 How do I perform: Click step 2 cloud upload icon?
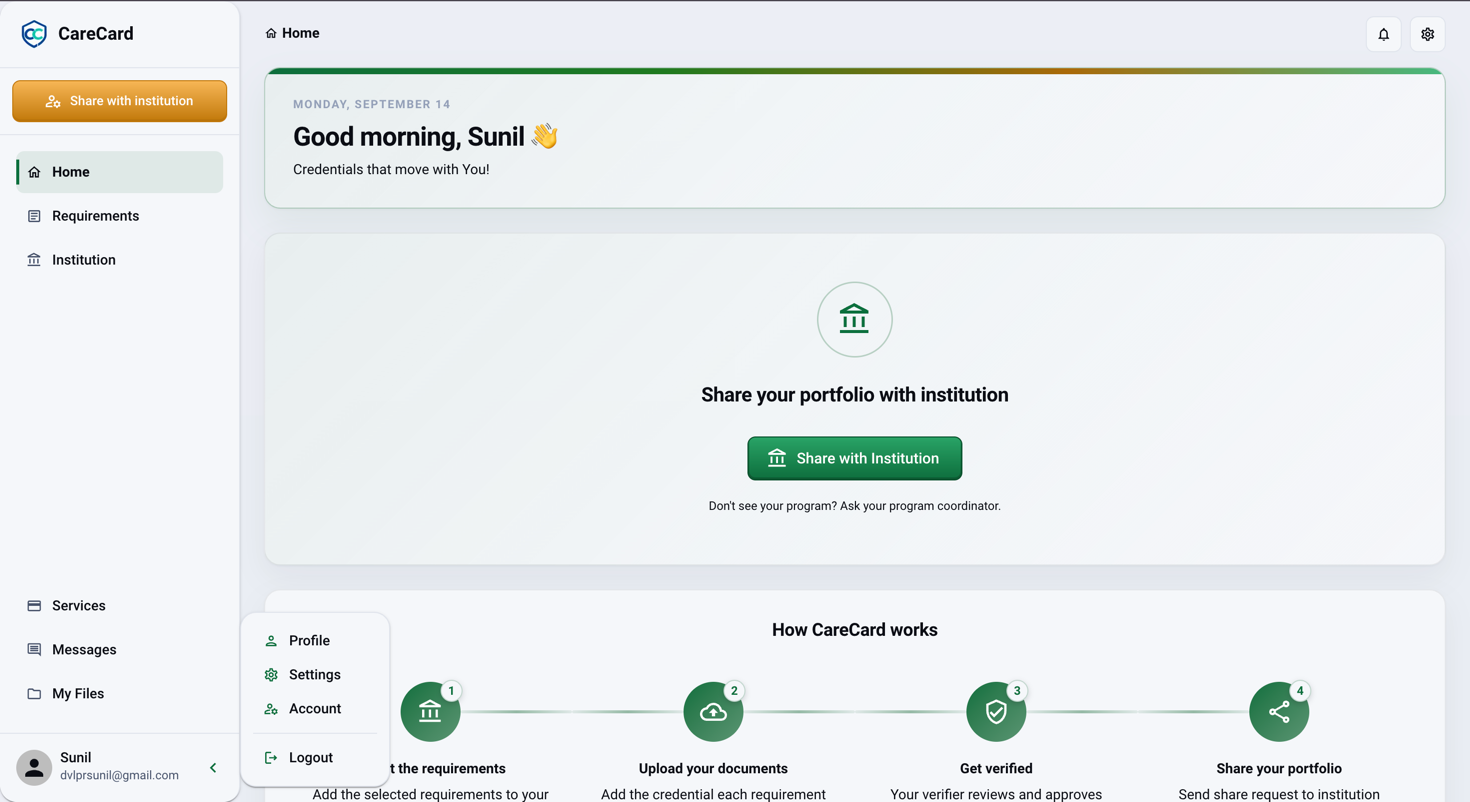[713, 712]
